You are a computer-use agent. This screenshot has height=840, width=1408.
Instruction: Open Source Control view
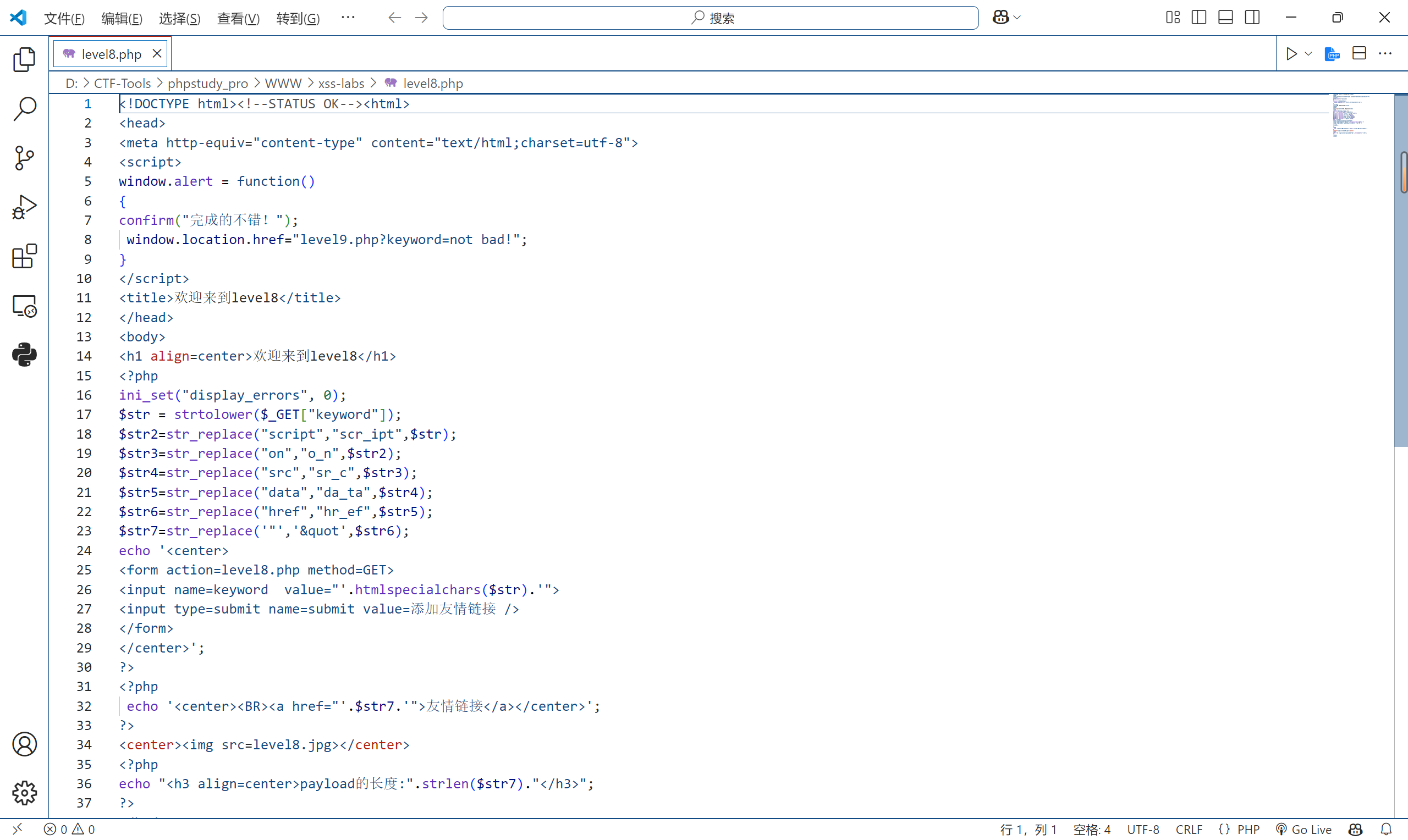pos(24,158)
